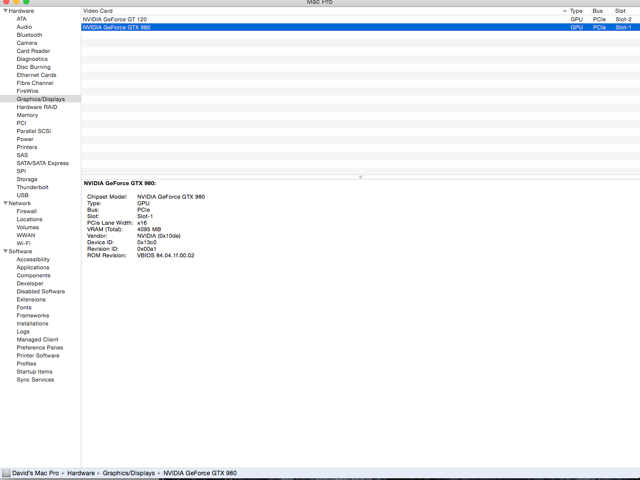The height and width of the screenshot is (480, 640).
Task: Open Hardware RAID entry
Action: 37,107
